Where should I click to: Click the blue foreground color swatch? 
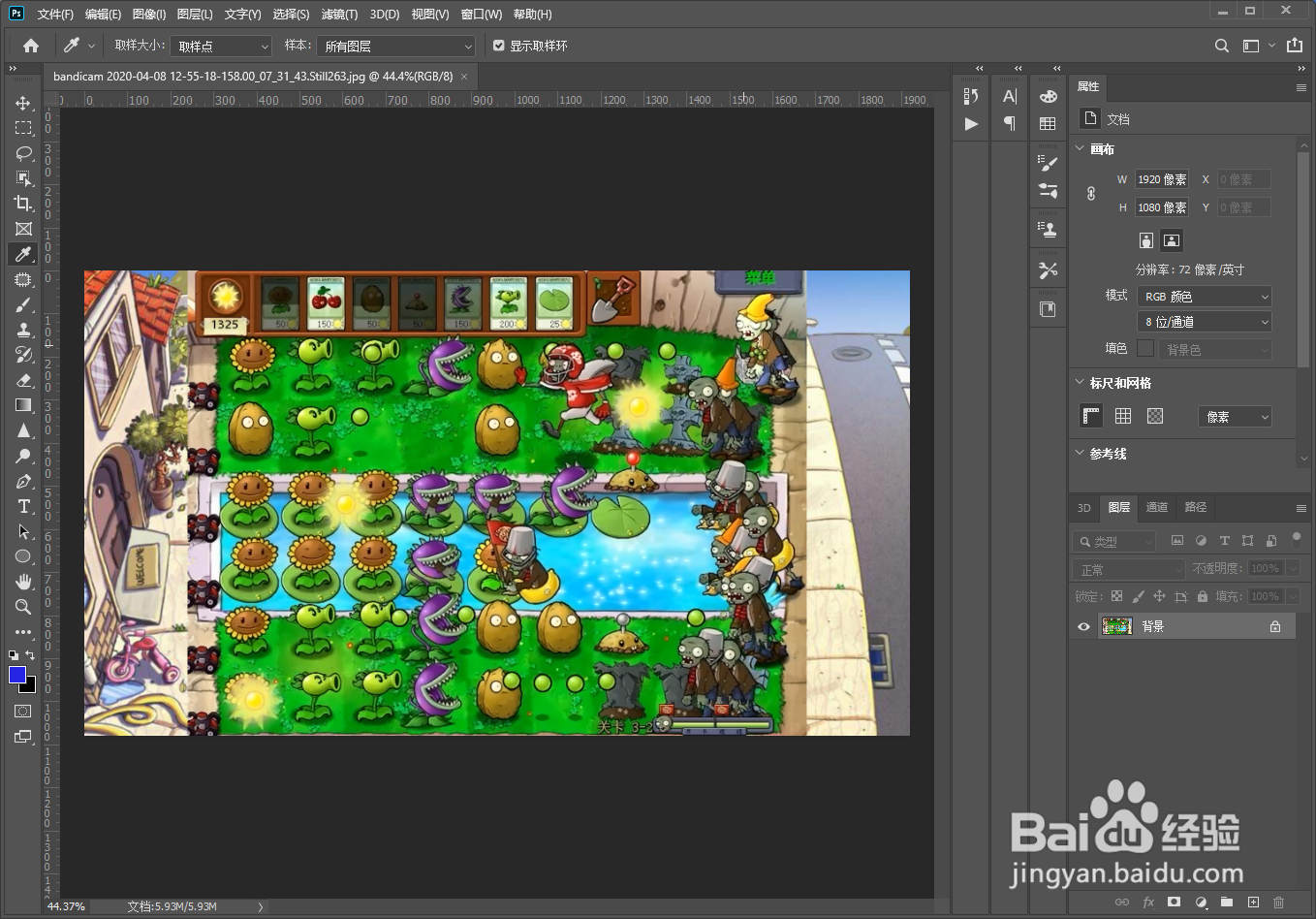pos(16,675)
